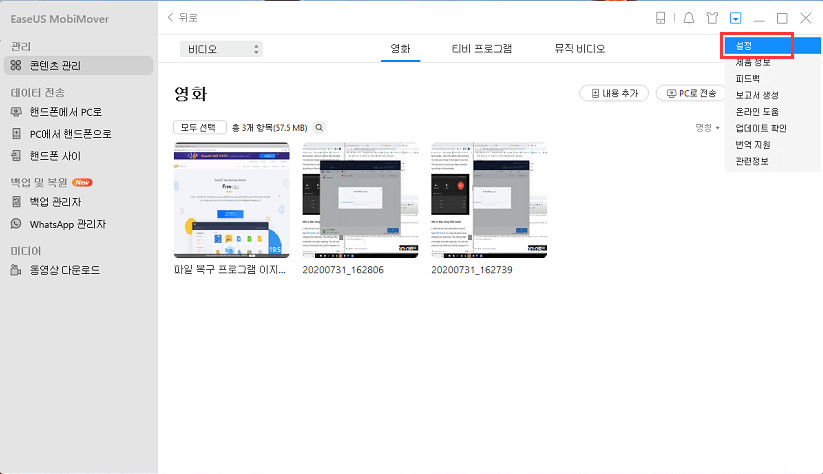Go back with the 뒤로 arrow
Image resolution: width=823 pixels, height=474 pixels.
[x=182, y=17]
